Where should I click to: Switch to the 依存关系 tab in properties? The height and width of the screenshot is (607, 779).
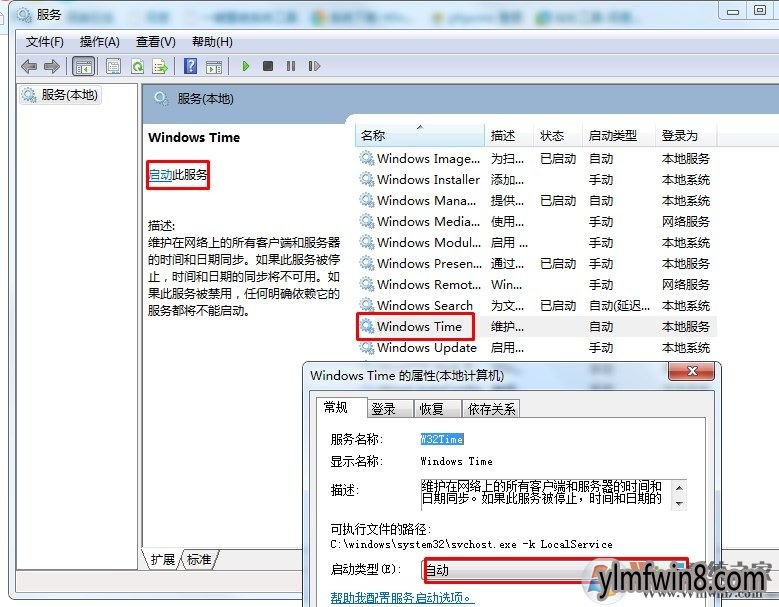tap(491, 409)
